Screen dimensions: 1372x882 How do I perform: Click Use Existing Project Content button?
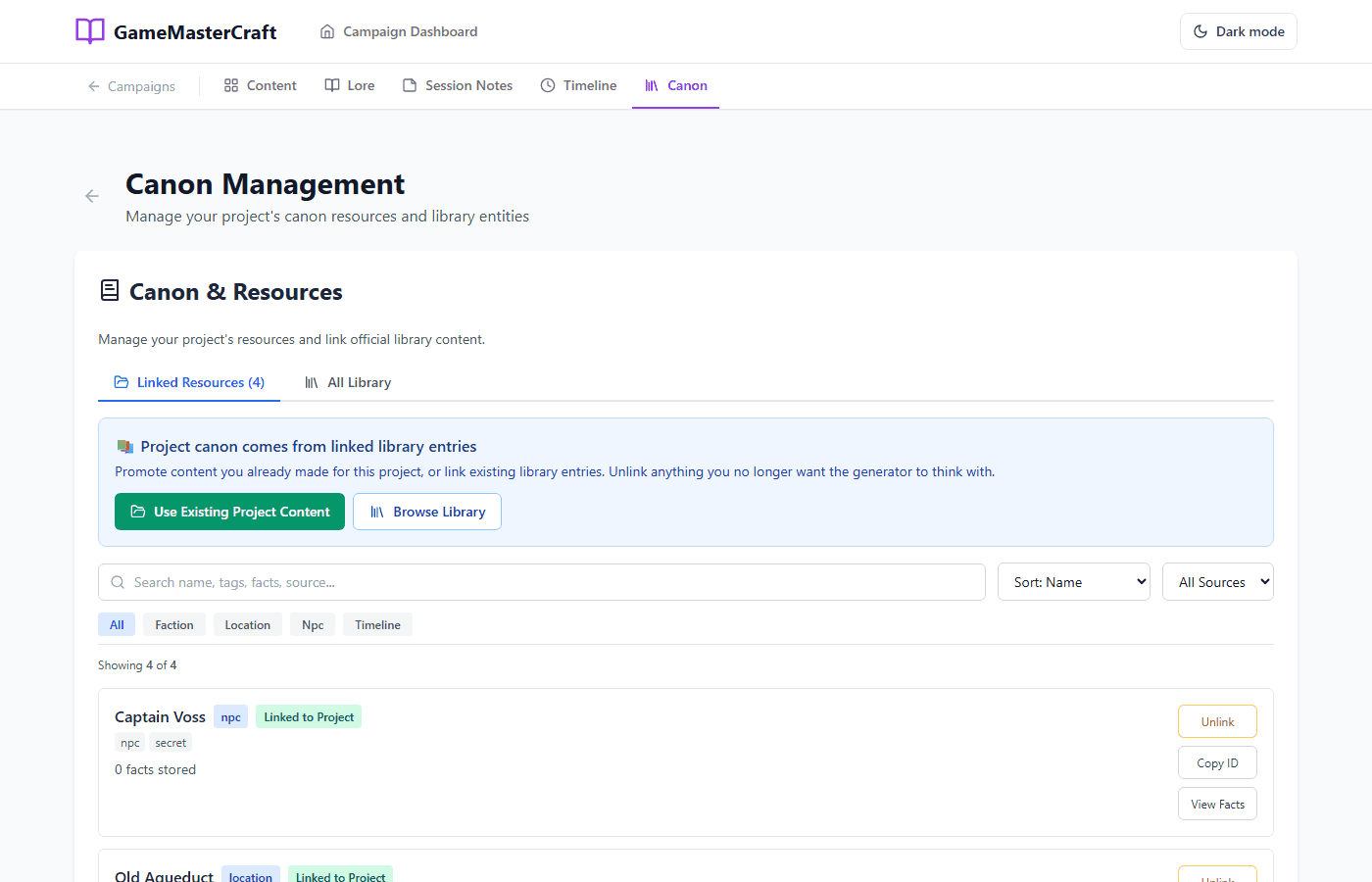click(229, 512)
